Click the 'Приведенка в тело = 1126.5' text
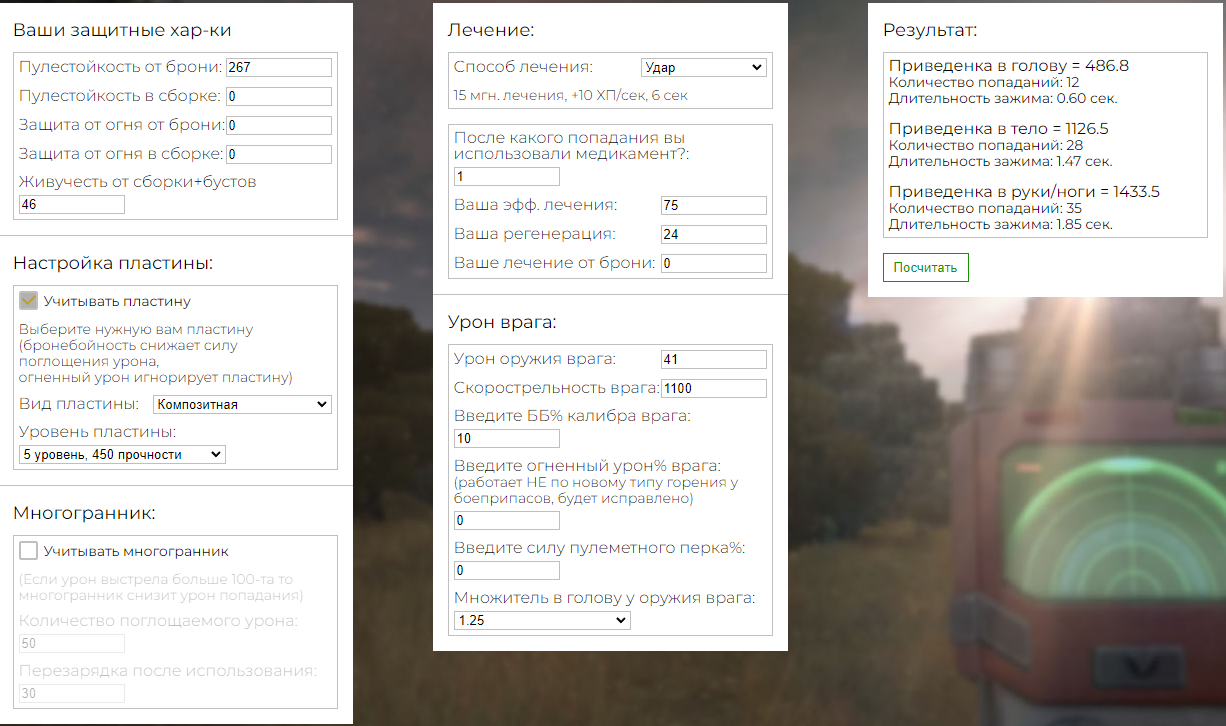This screenshot has height=726, width=1226. [x=998, y=129]
